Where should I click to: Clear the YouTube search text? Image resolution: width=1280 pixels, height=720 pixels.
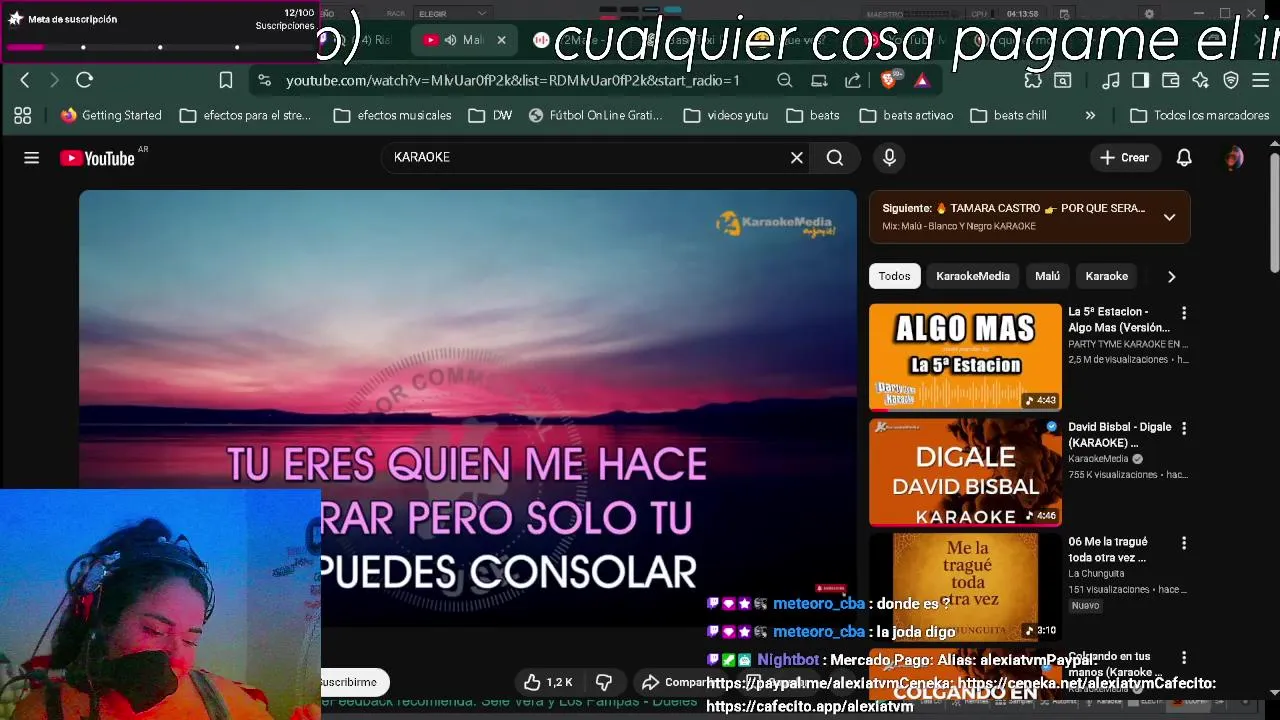point(797,157)
